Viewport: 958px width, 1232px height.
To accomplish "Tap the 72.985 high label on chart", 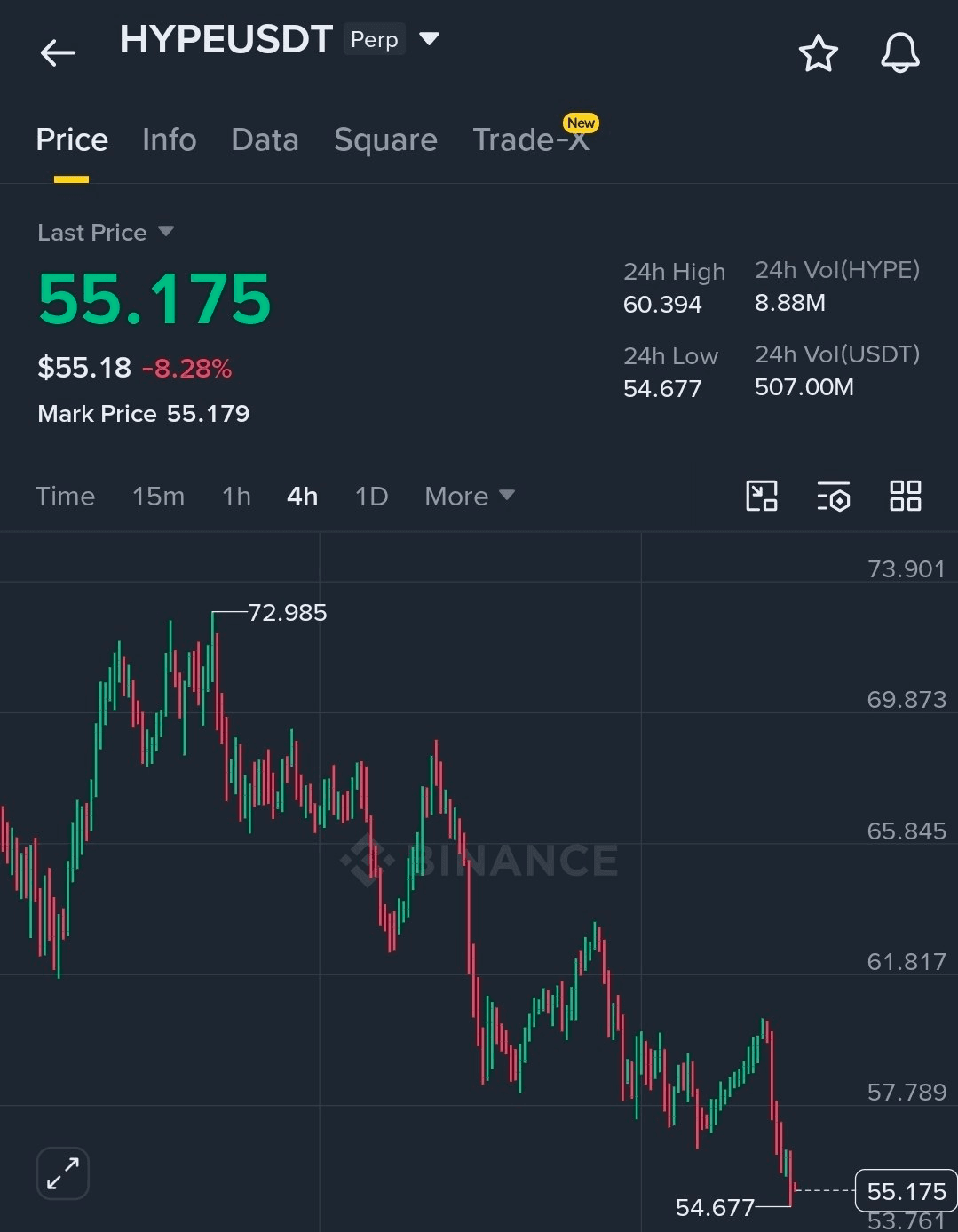I will pos(288,613).
